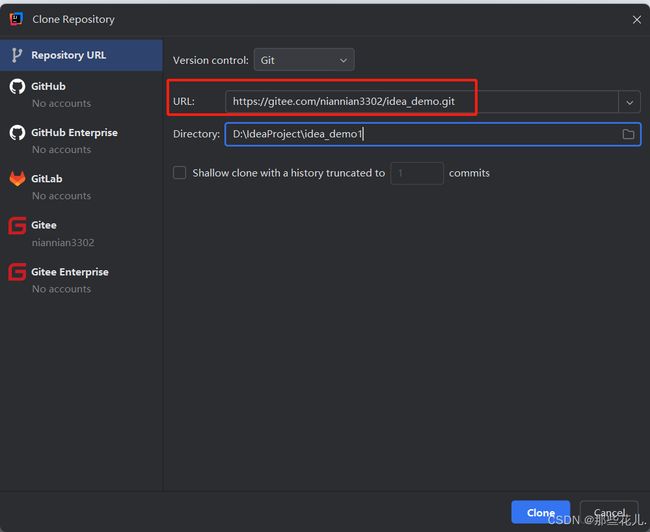Enable the Shallow clone checkbox
The image size is (650, 532).
[179, 172]
